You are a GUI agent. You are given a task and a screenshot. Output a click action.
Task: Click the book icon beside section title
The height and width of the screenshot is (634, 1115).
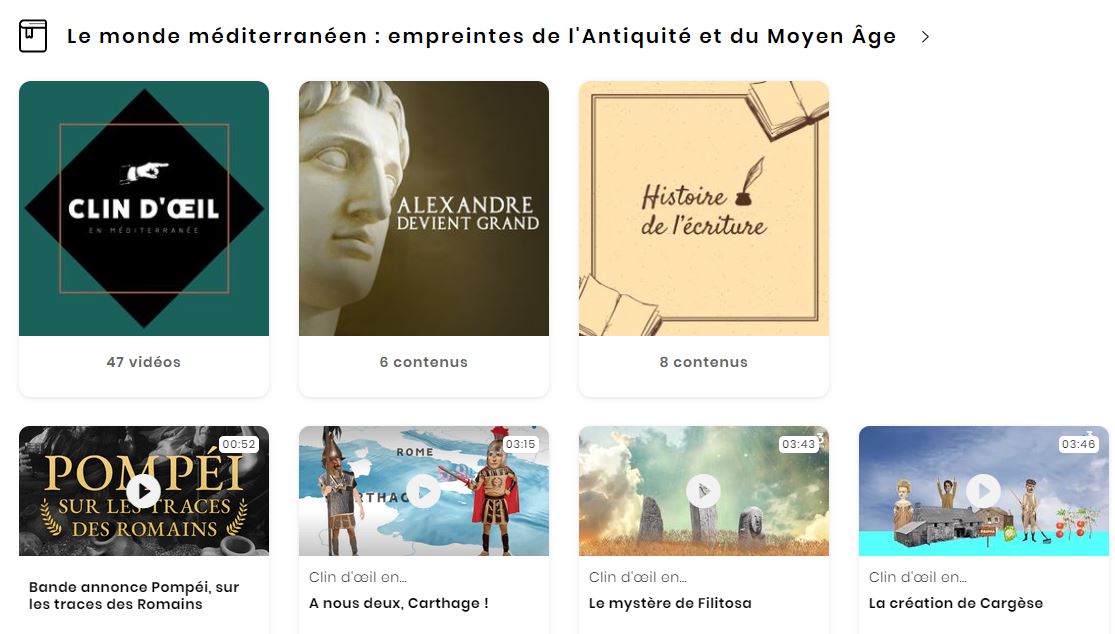(x=33, y=36)
